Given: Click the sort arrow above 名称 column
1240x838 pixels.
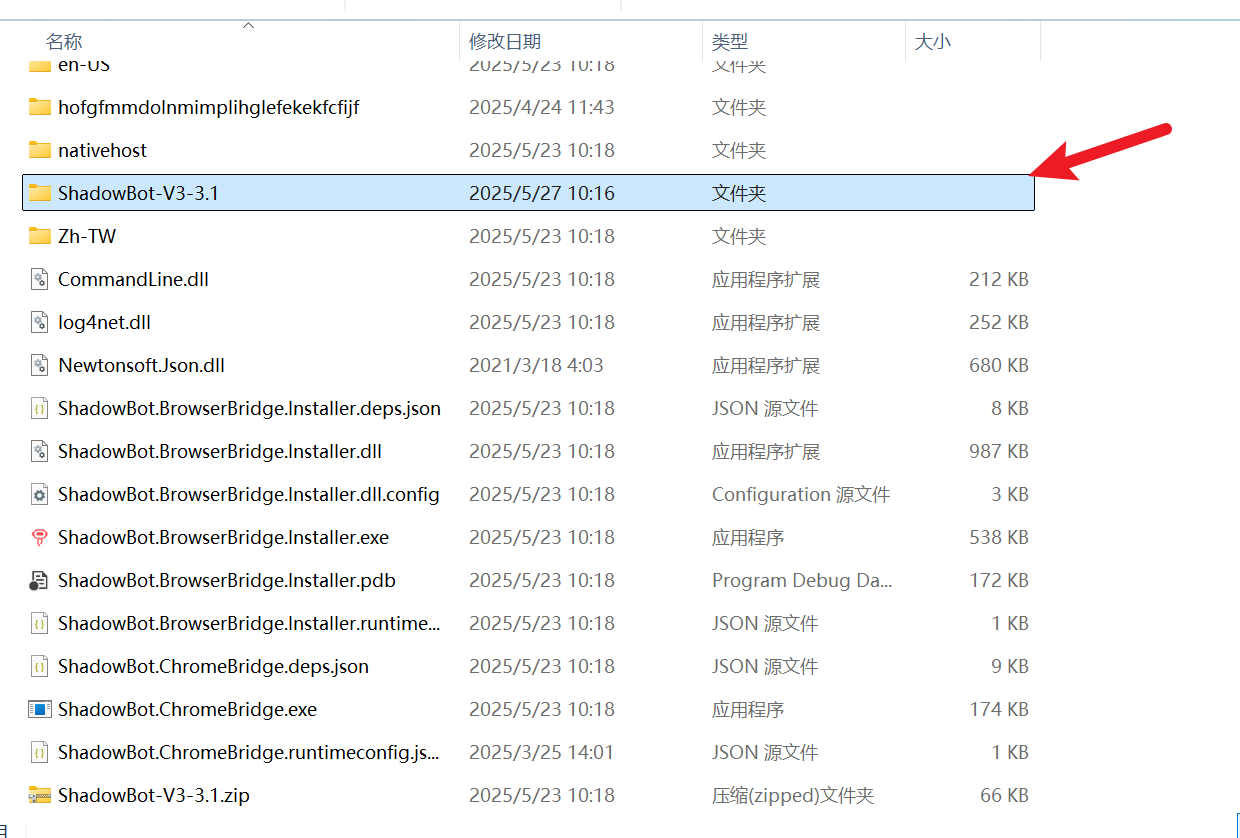Looking at the screenshot, I should click(x=249, y=25).
